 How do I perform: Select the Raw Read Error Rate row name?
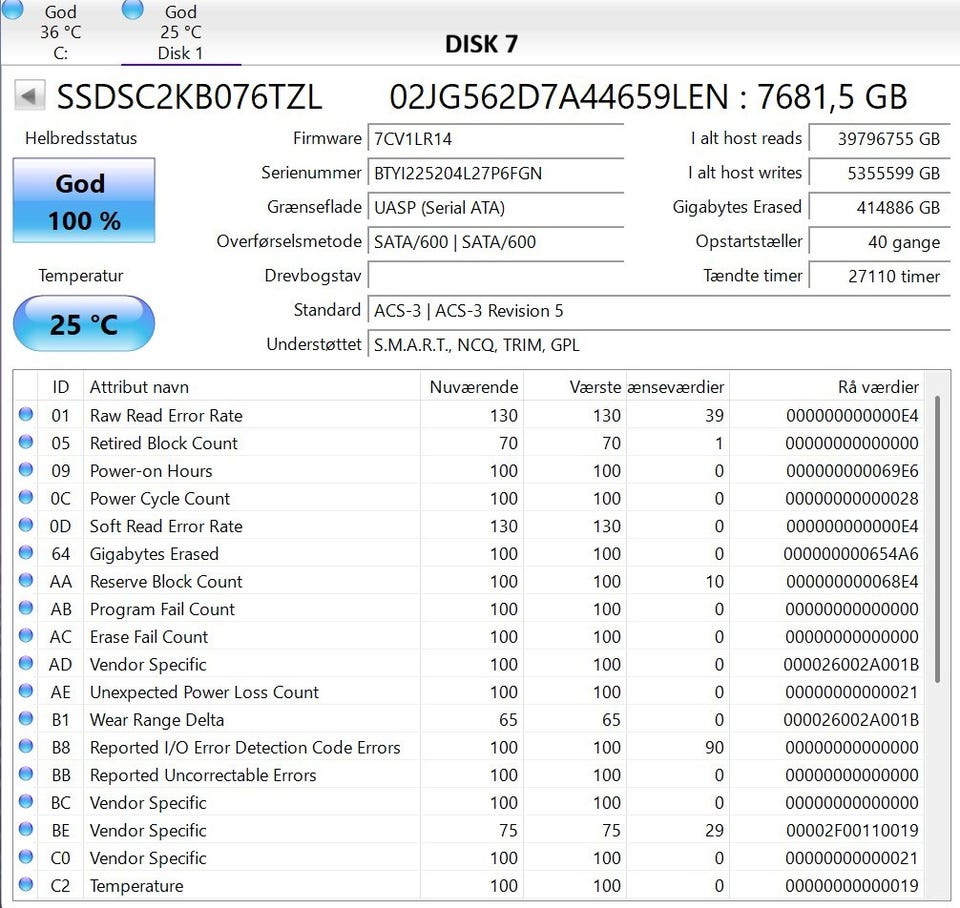click(166, 416)
